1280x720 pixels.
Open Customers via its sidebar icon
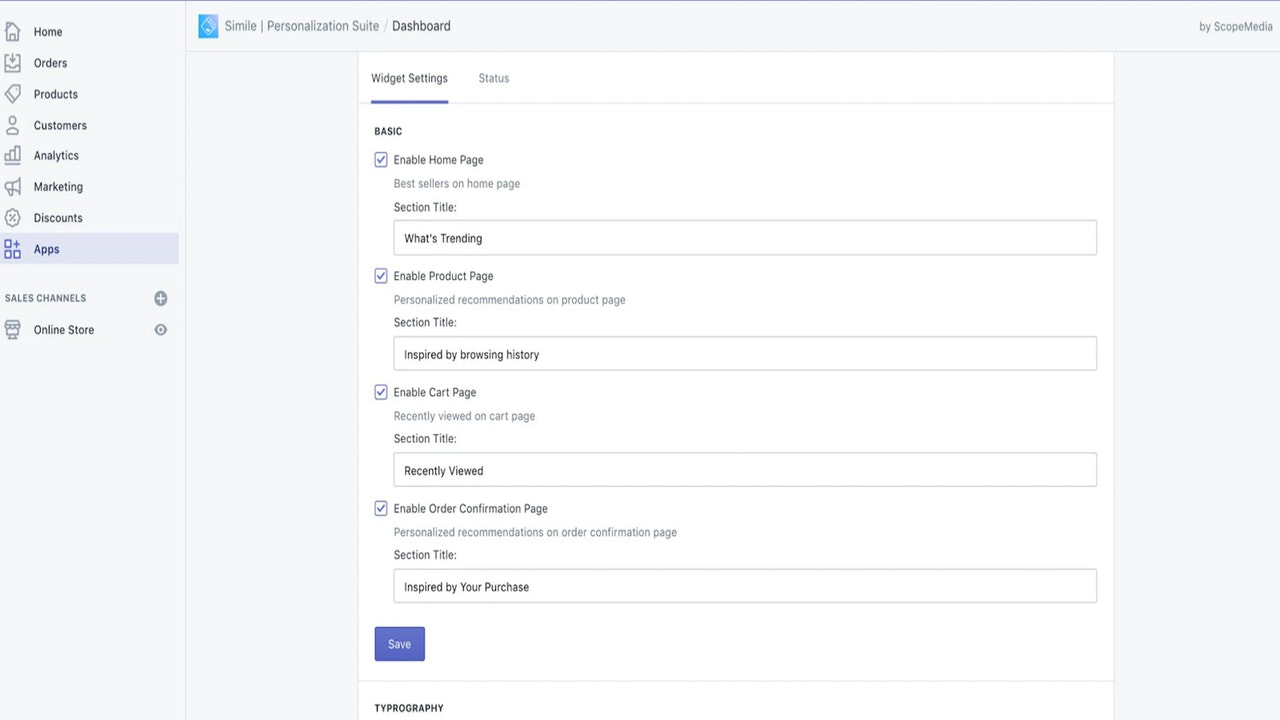13,124
